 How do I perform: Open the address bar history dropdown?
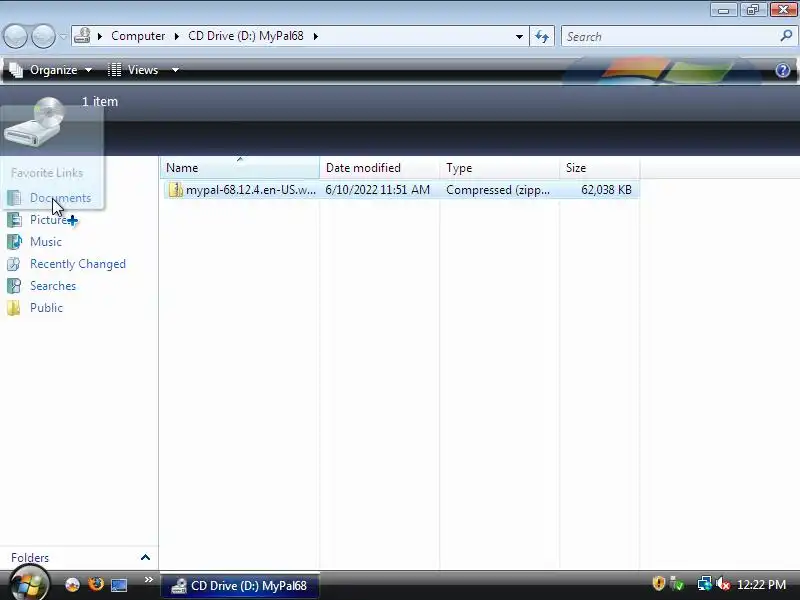point(519,36)
